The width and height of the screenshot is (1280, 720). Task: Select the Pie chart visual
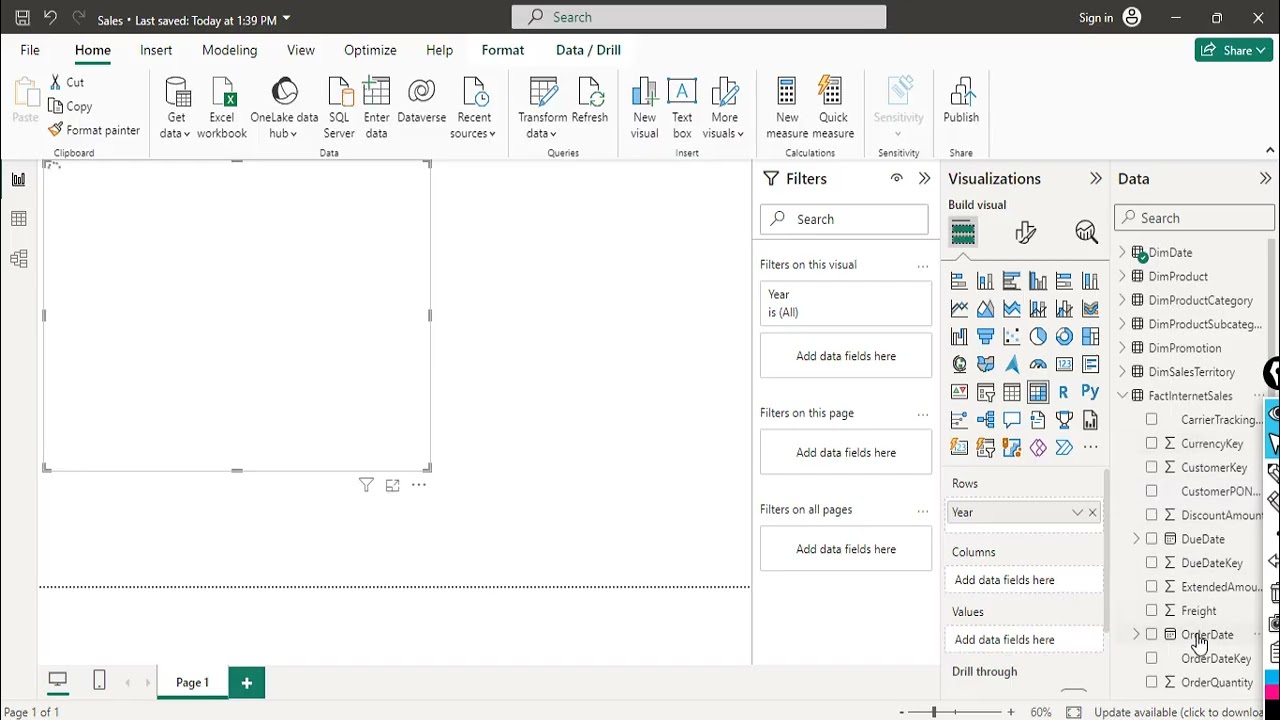(x=1038, y=336)
